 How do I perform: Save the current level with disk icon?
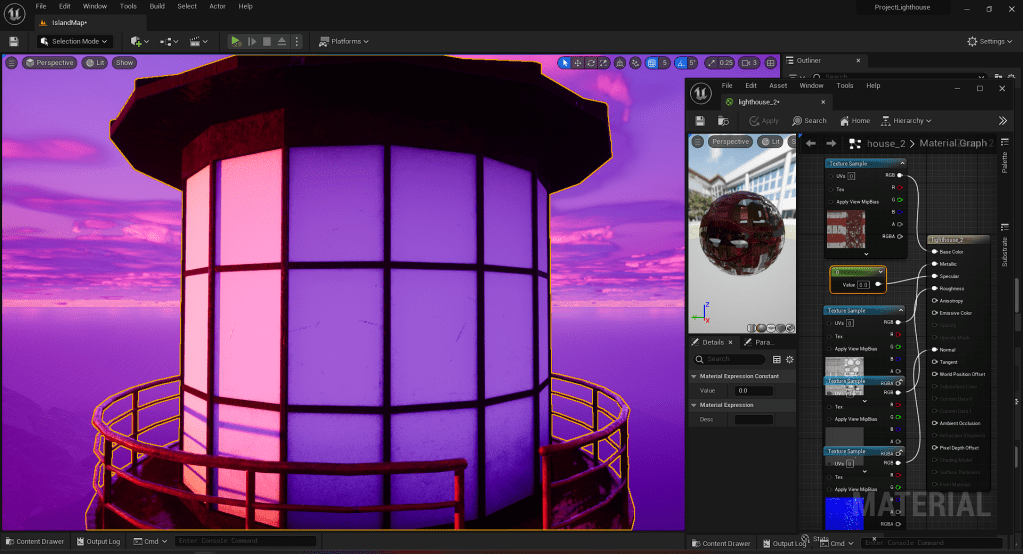coord(14,41)
